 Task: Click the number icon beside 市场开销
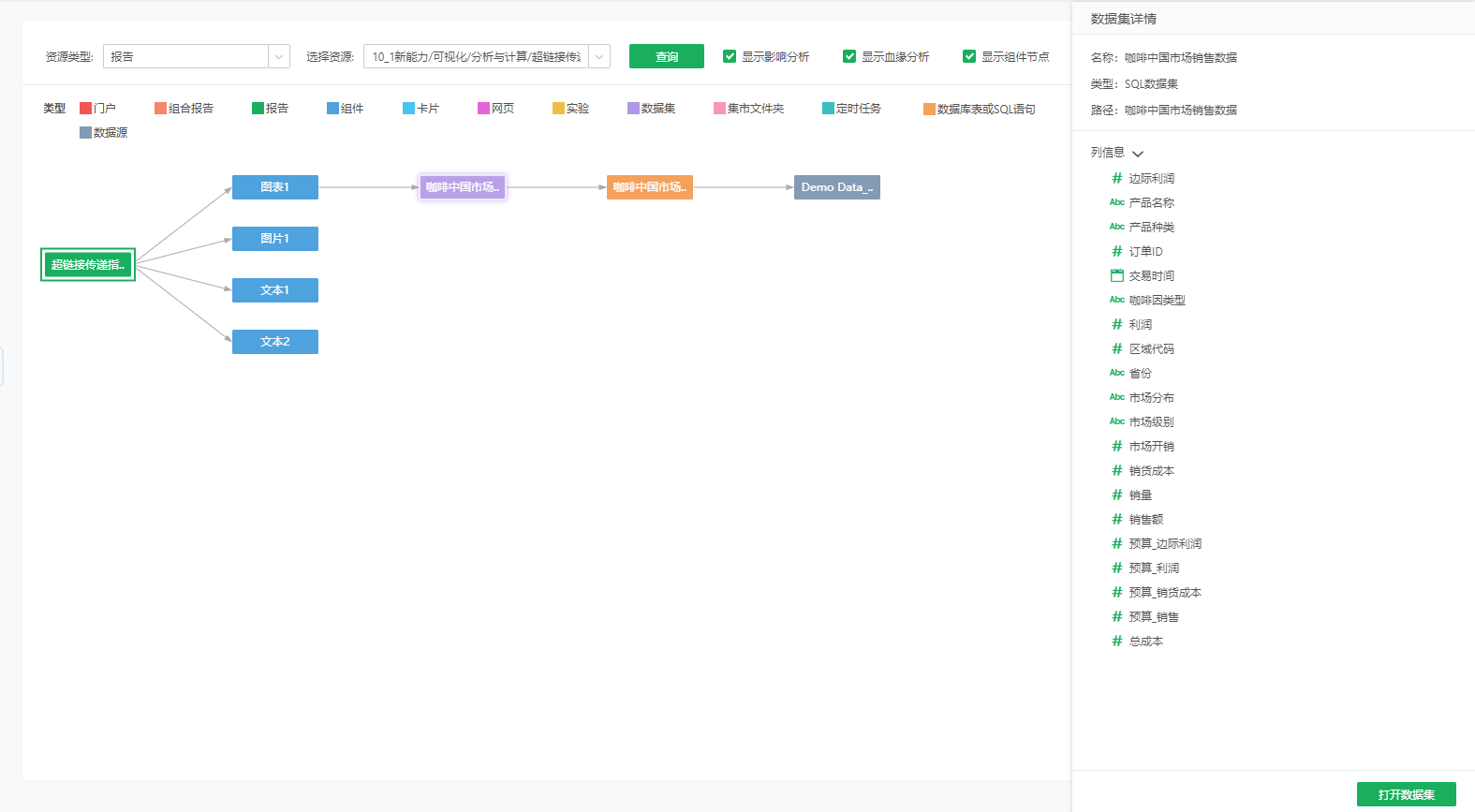pyautogui.click(x=1116, y=446)
